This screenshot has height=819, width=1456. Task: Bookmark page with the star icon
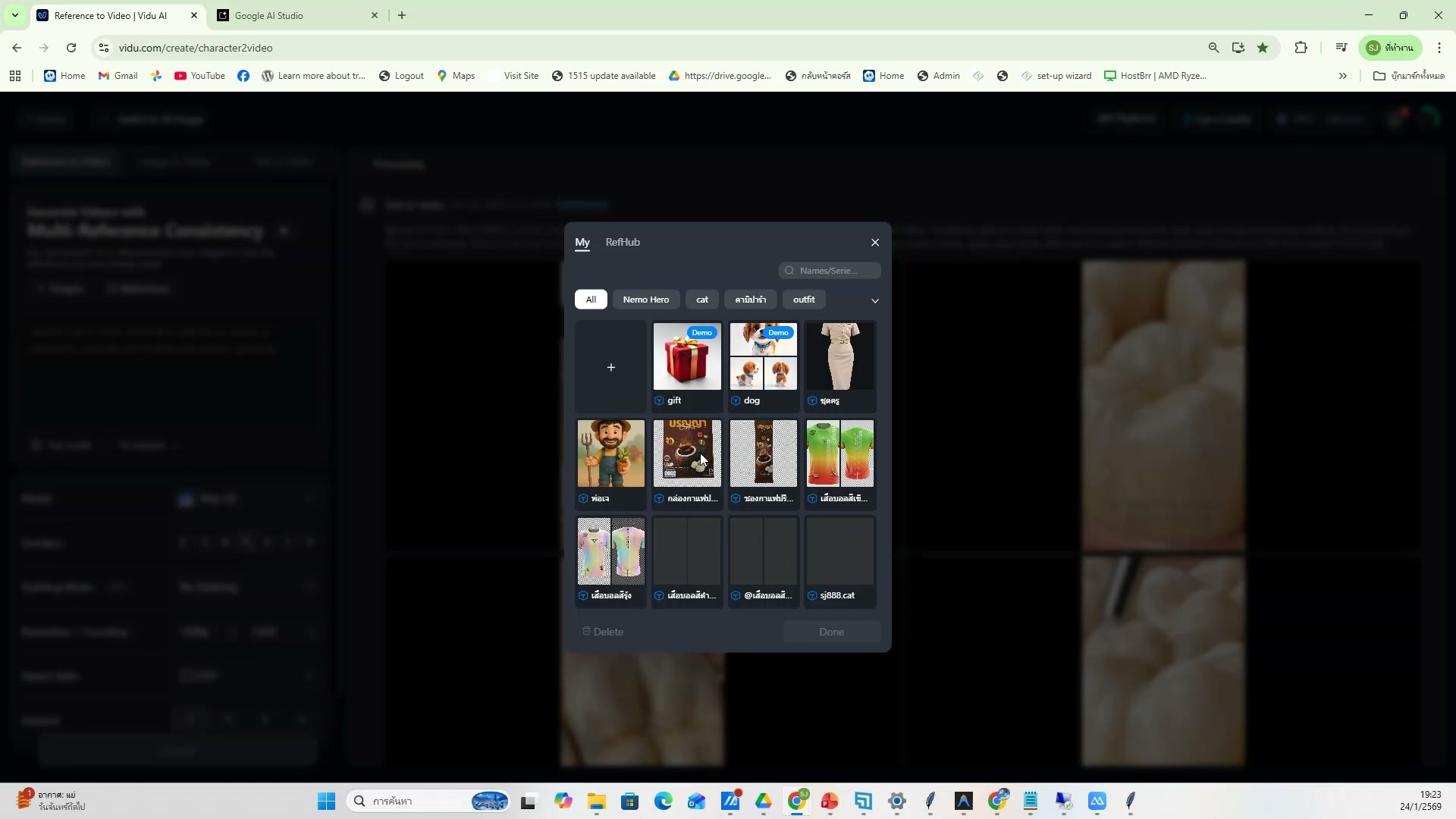1263,48
